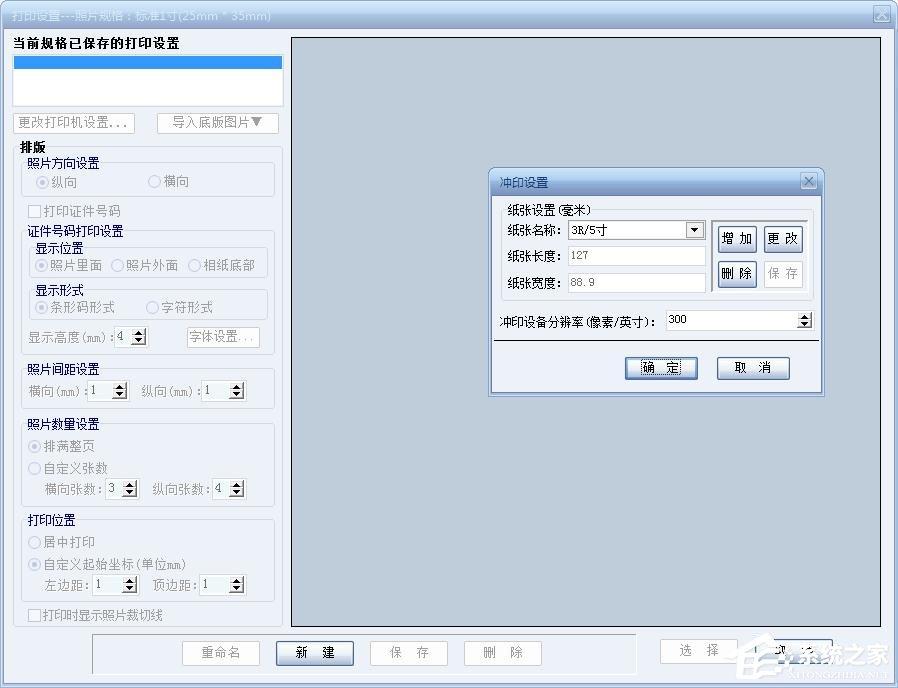Enable the 打印证件号码 checkbox
The width and height of the screenshot is (898, 688).
pos(34,211)
